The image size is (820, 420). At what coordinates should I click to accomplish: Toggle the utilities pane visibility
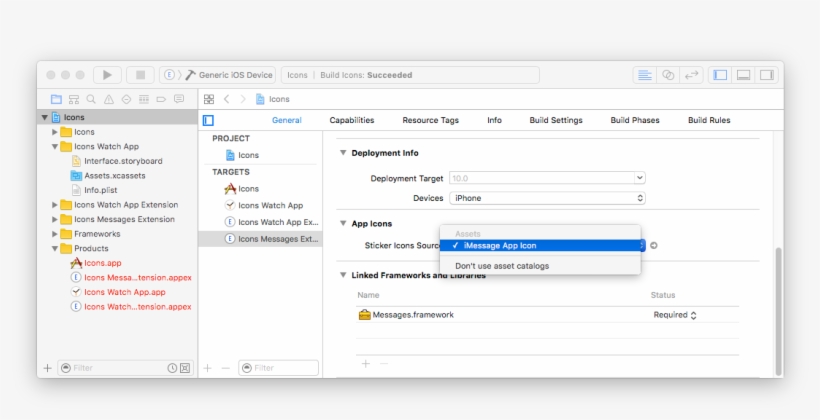click(767, 75)
